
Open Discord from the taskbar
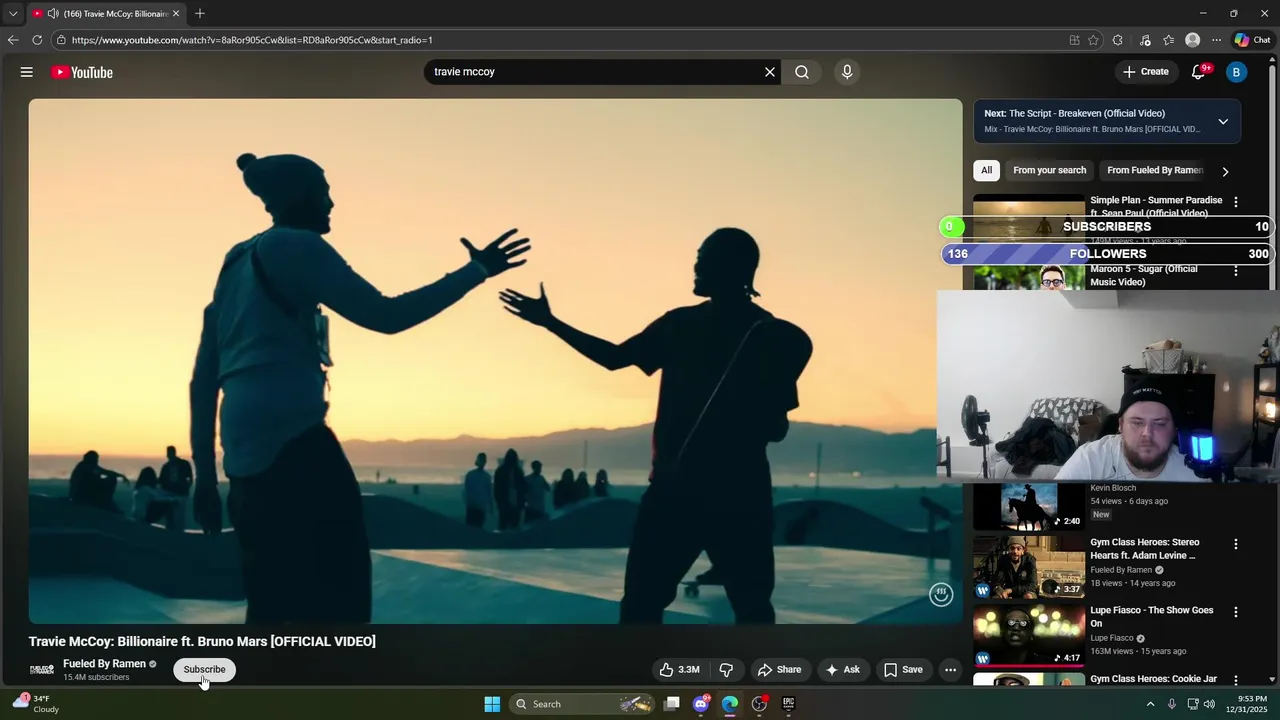point(701,704)
